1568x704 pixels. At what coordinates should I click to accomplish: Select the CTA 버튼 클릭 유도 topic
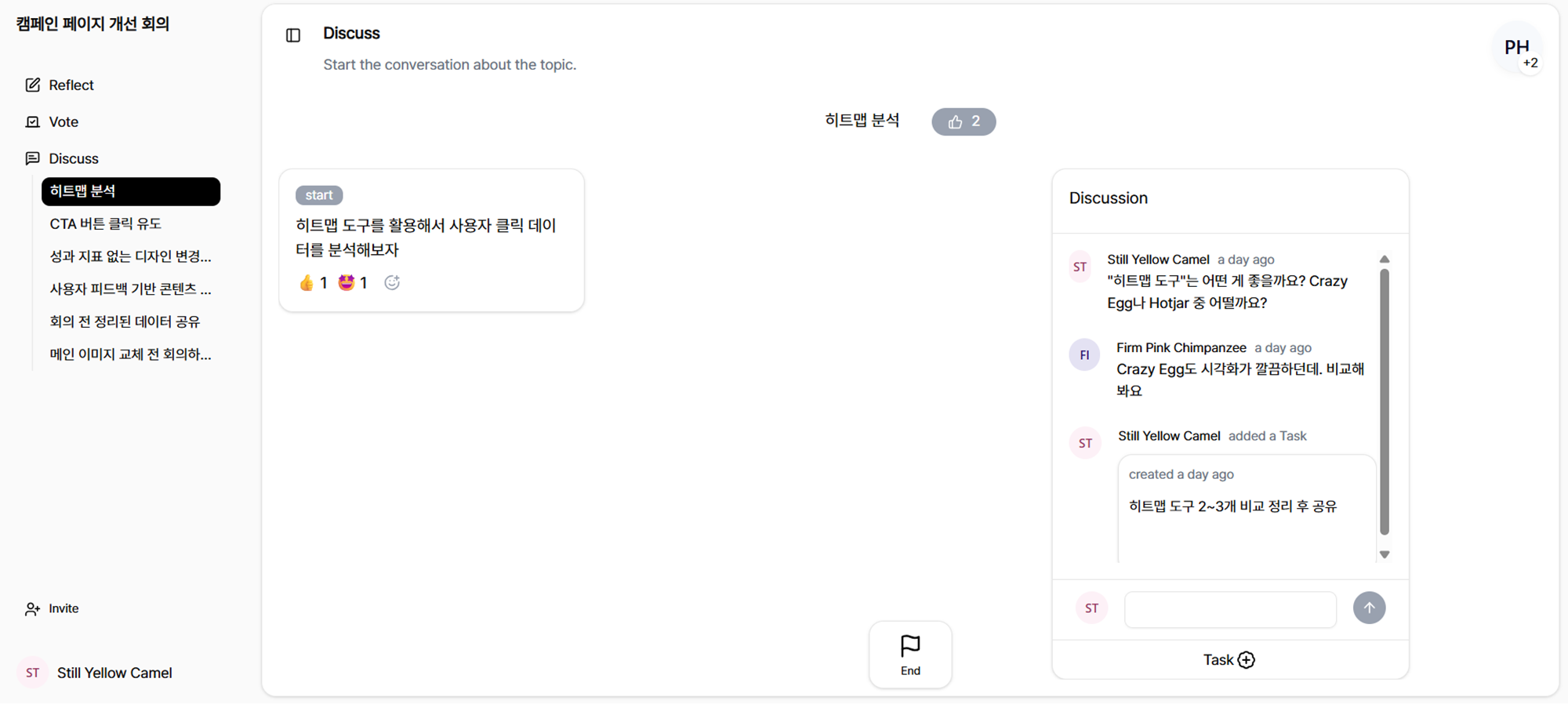[106, 224]
